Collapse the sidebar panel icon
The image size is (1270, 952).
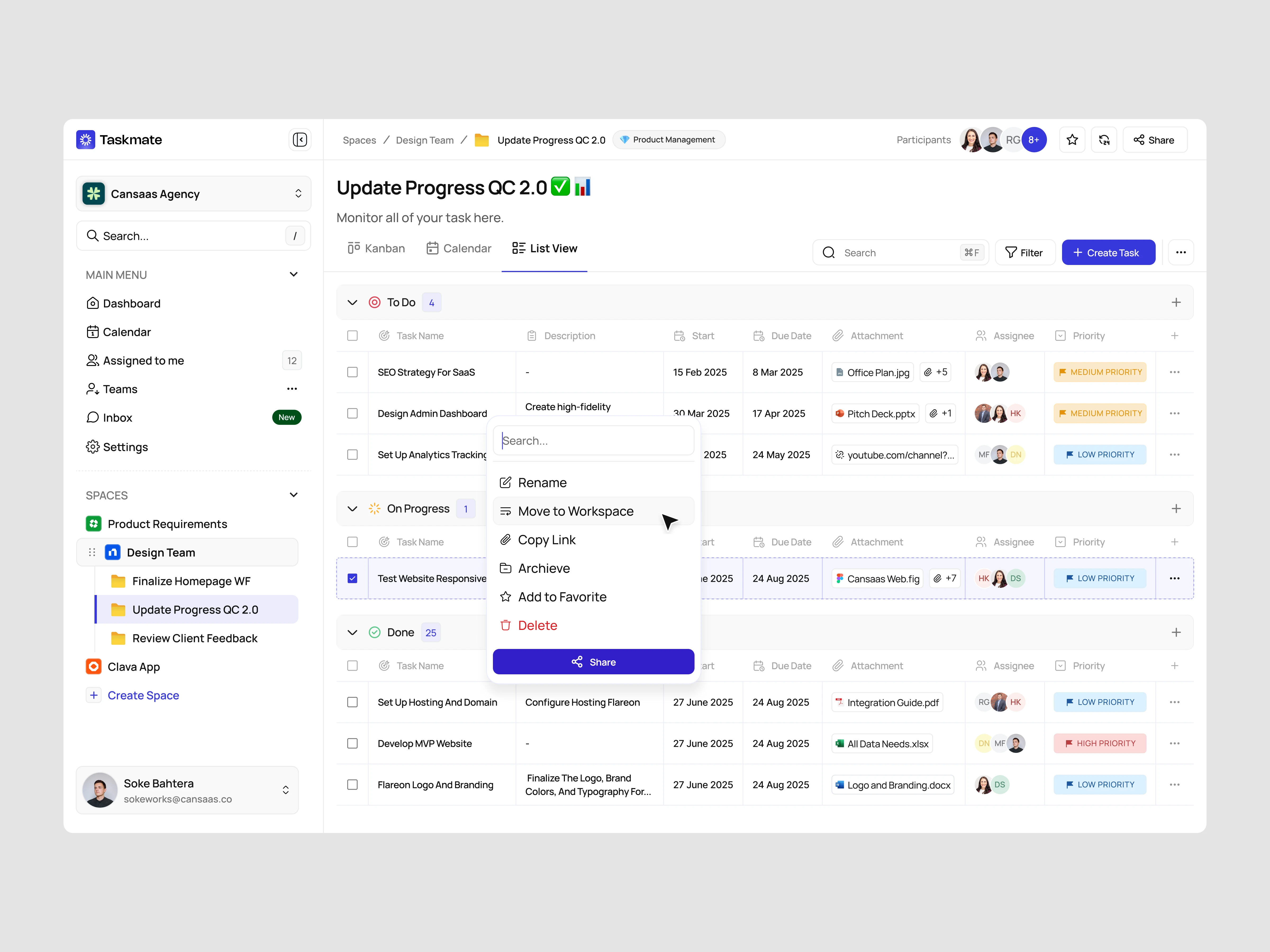(300, 139)
